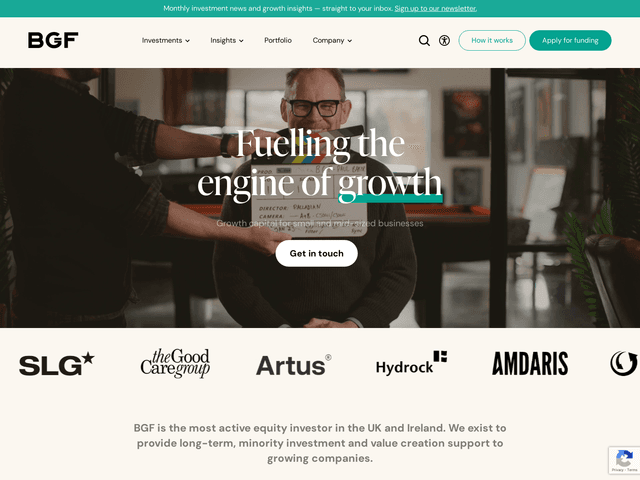Open the search magnifier icon
The width and height of the screenshot is (640, 480).
click(424, 40)
